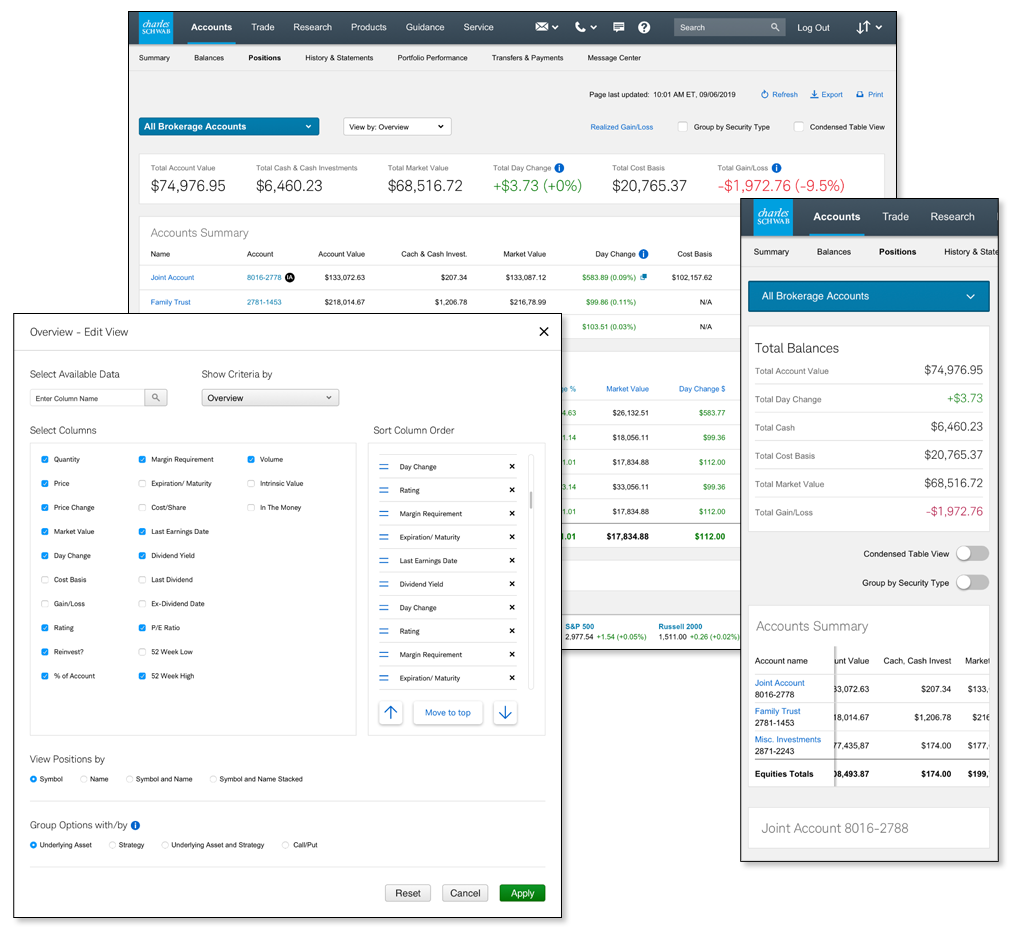Click the mail envelope icon in header

click(542, 28)
